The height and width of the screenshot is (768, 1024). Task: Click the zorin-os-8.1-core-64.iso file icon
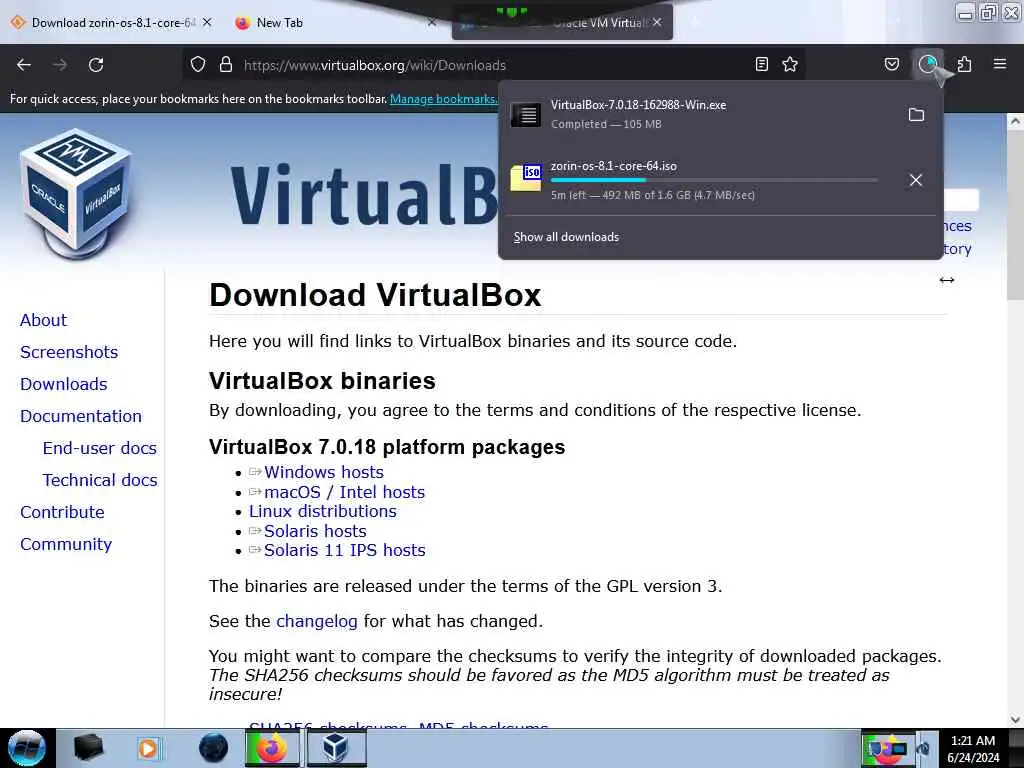pyautogui.click(x=526, y=177)
